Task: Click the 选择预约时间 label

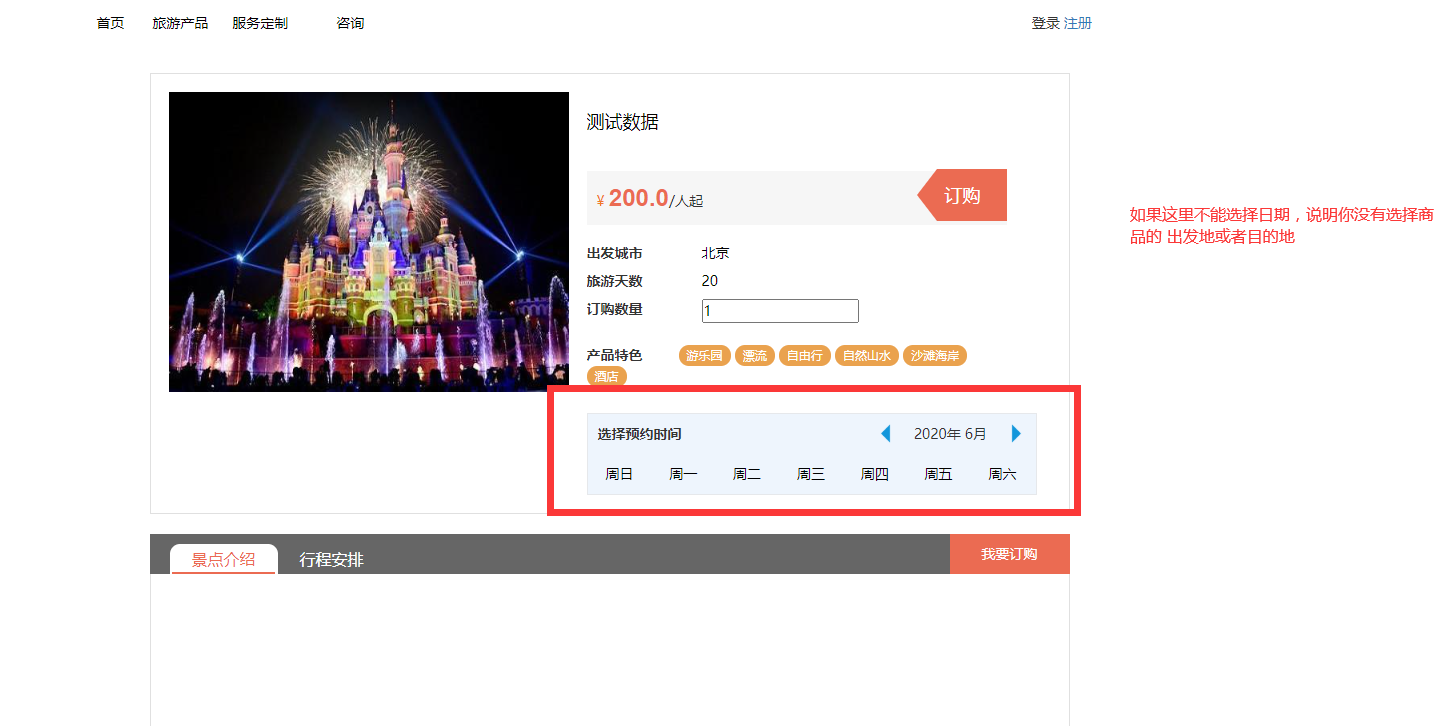Action: coord(640,434)
